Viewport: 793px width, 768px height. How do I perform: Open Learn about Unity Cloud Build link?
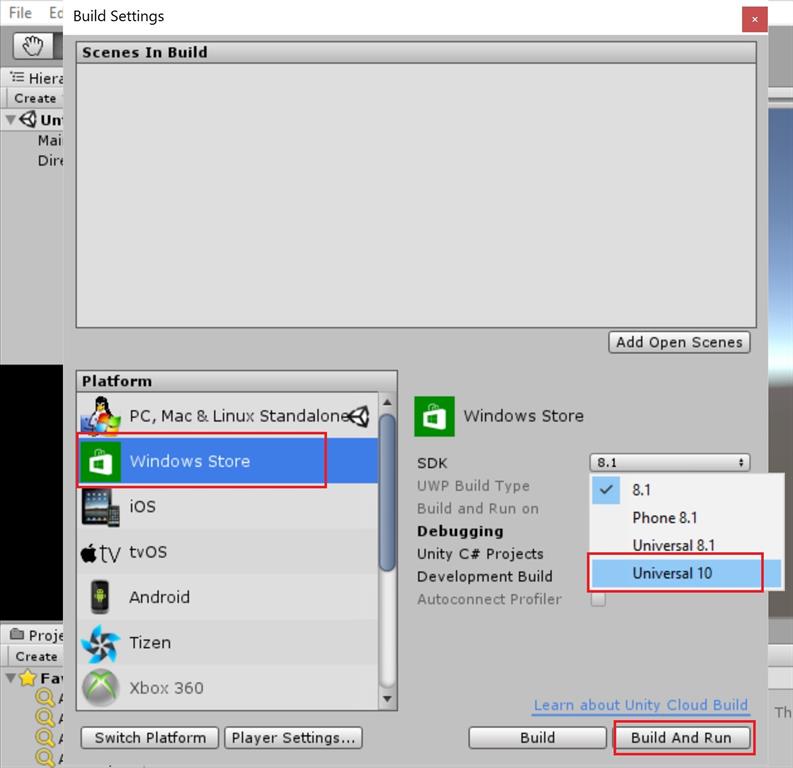(x=640, y=705)
